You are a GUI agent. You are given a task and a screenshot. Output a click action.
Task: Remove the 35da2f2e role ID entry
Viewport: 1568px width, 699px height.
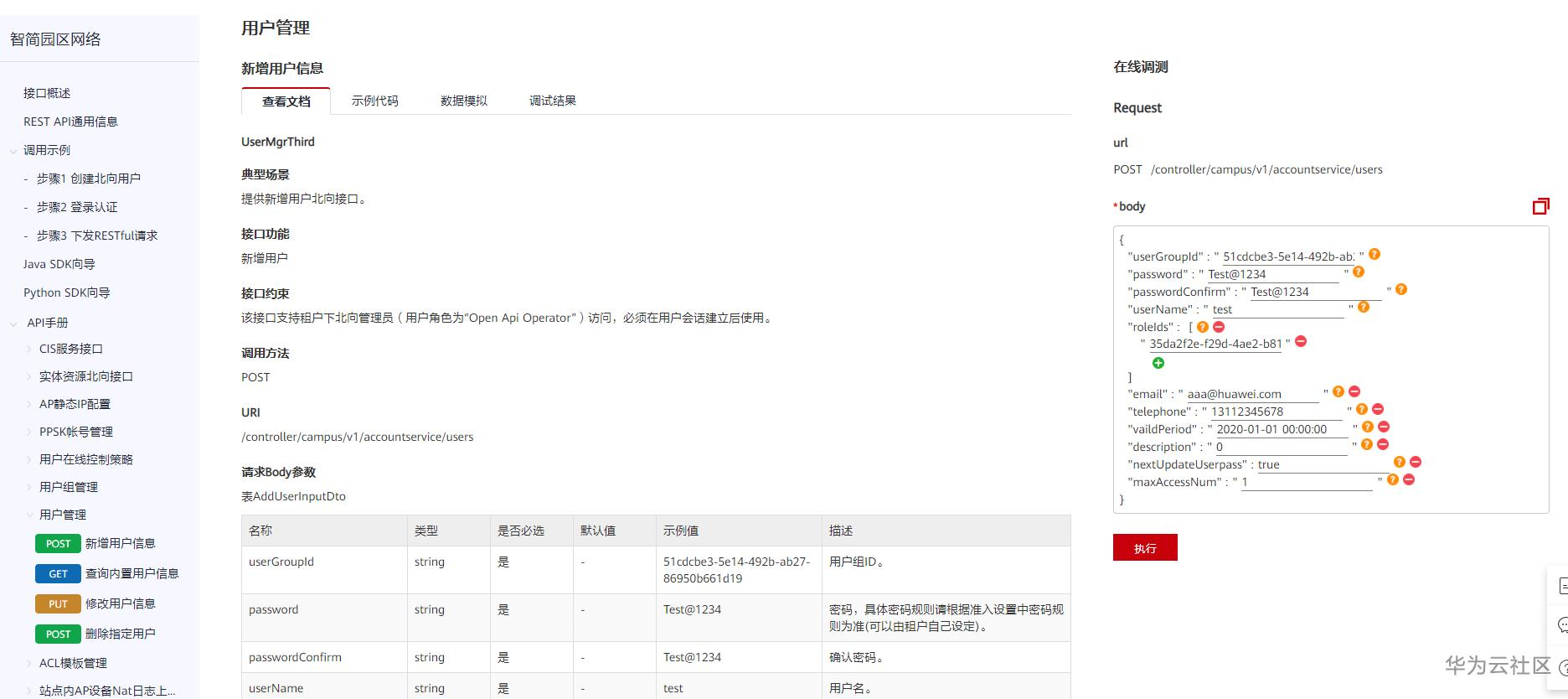coord(1301,341)
